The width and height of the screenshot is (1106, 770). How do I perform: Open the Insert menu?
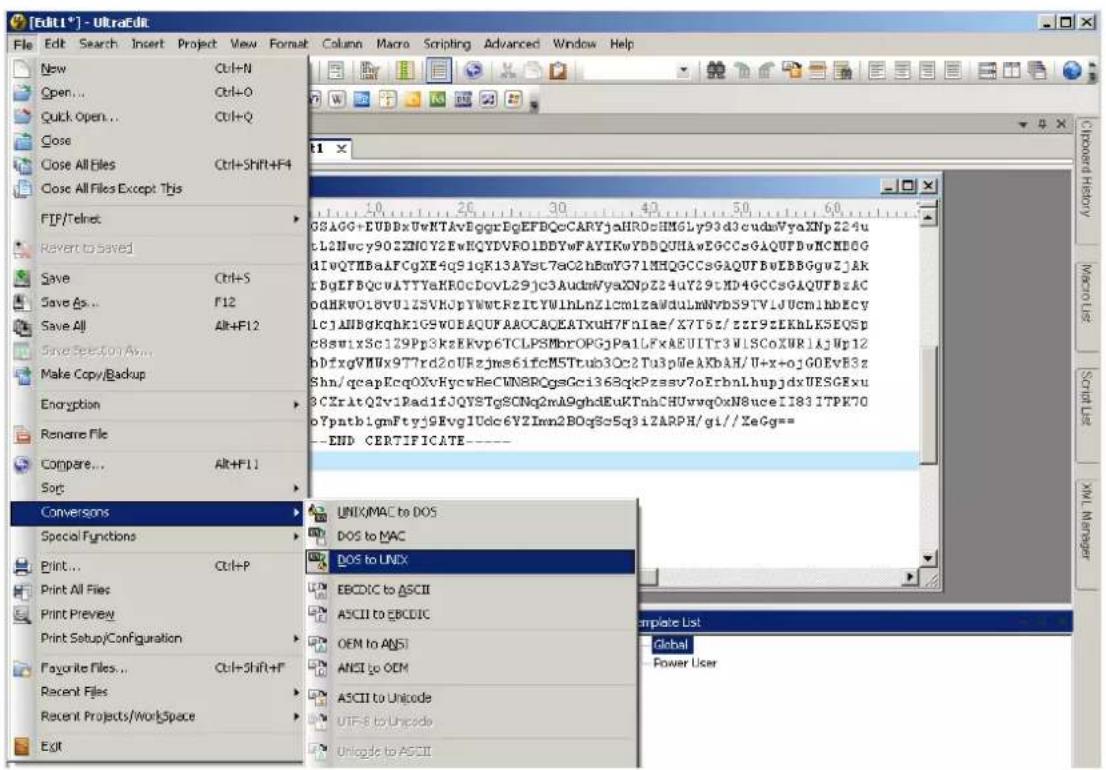coord(147,44)
